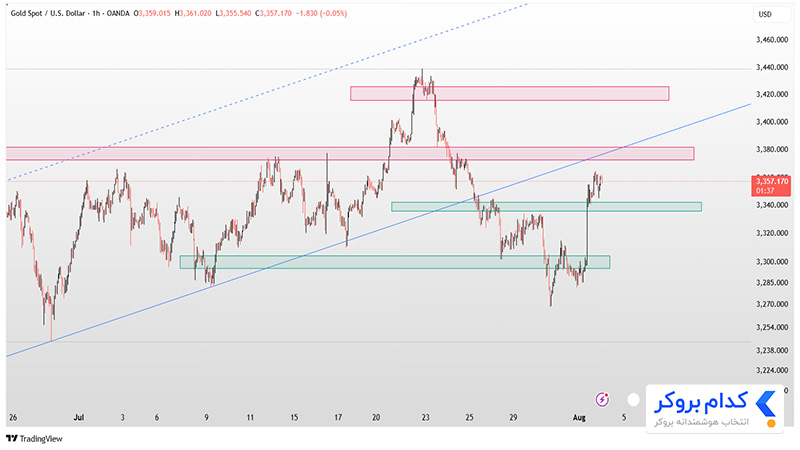The width and height of the screenshot is (800, 450).
Task: Click the blue chevron broker logo
Action: [765, 404]
